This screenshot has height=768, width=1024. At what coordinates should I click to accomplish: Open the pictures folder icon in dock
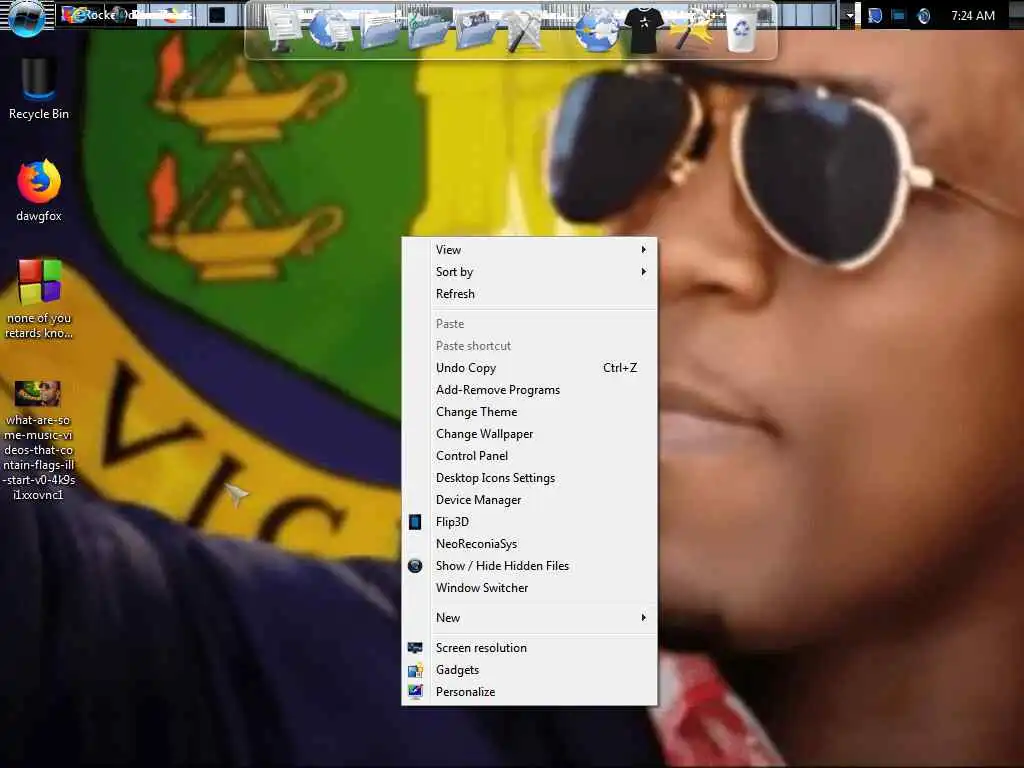coord(476,29)
